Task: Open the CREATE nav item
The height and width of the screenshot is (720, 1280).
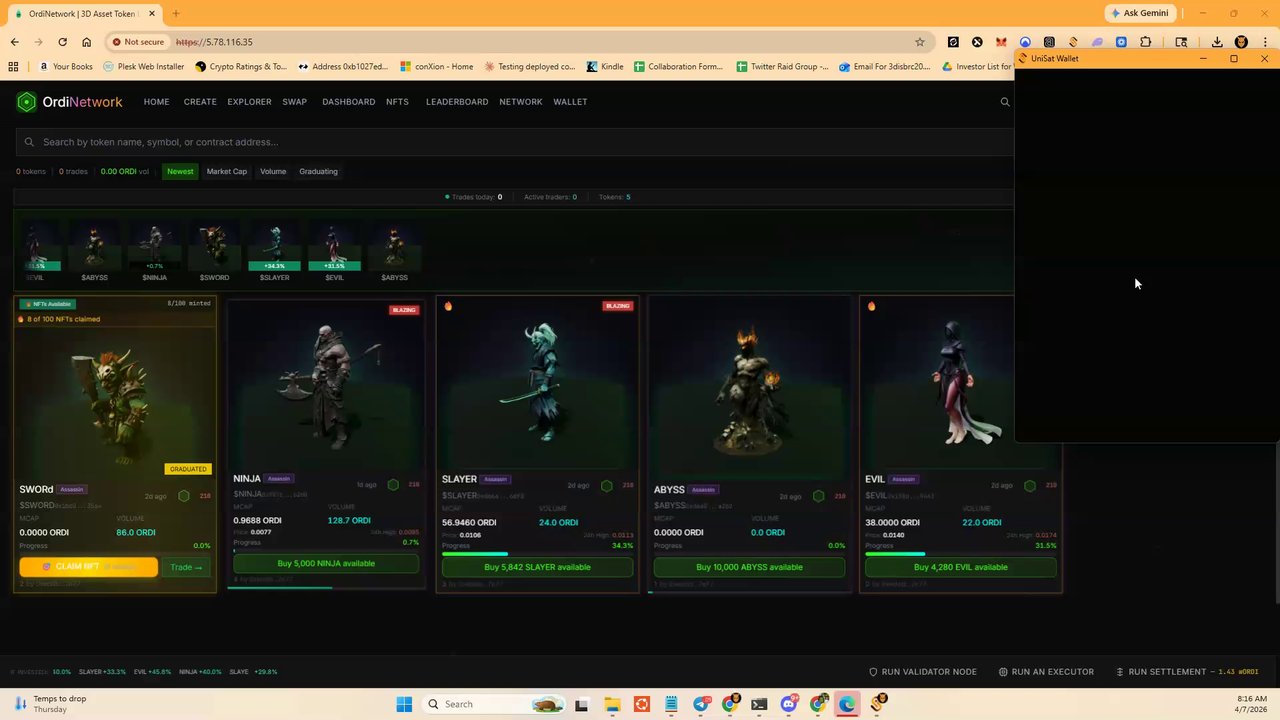Action: click(x=200, y=102)
